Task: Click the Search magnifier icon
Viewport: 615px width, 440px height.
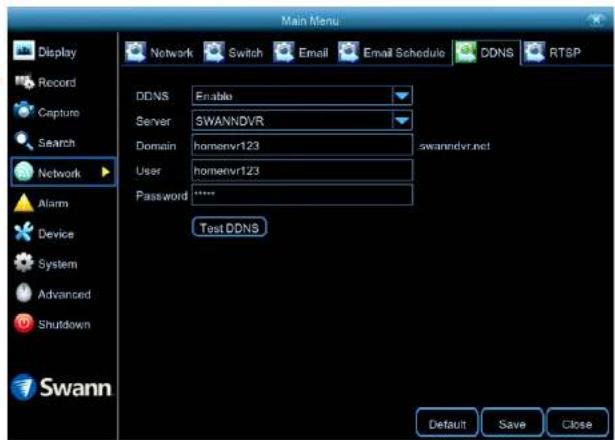Action: click(24, 141)
